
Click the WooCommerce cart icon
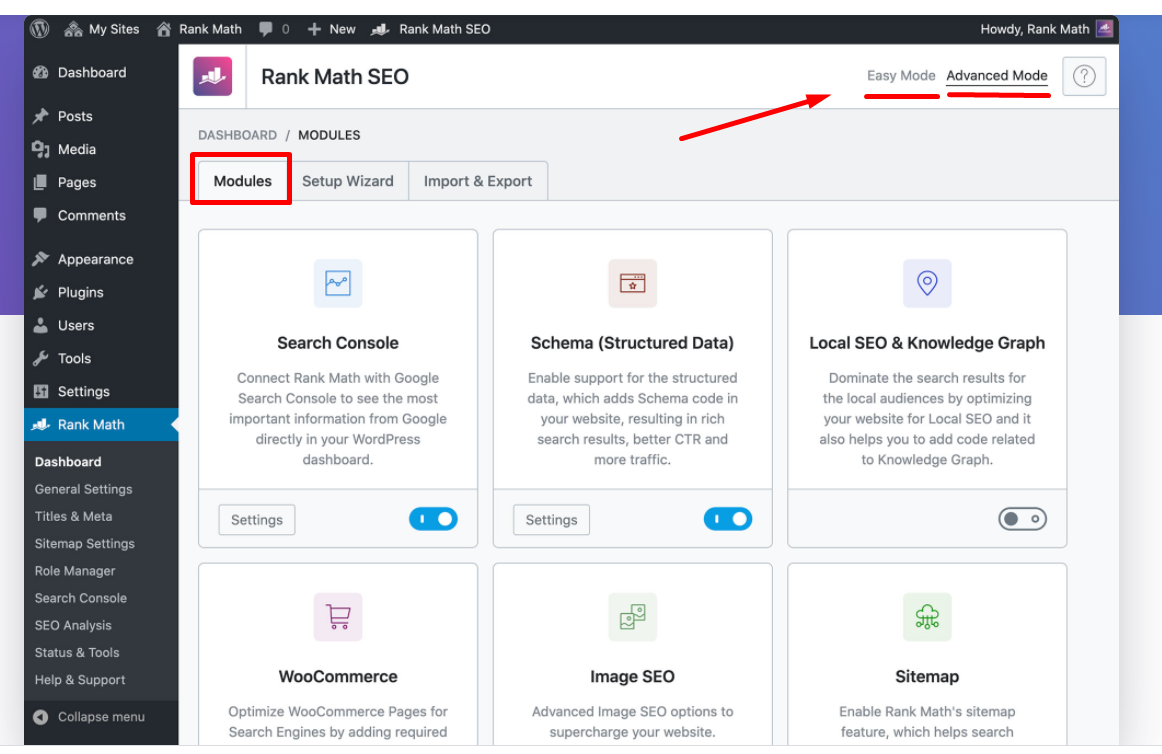pyautogui.click(x=338, y=617)
